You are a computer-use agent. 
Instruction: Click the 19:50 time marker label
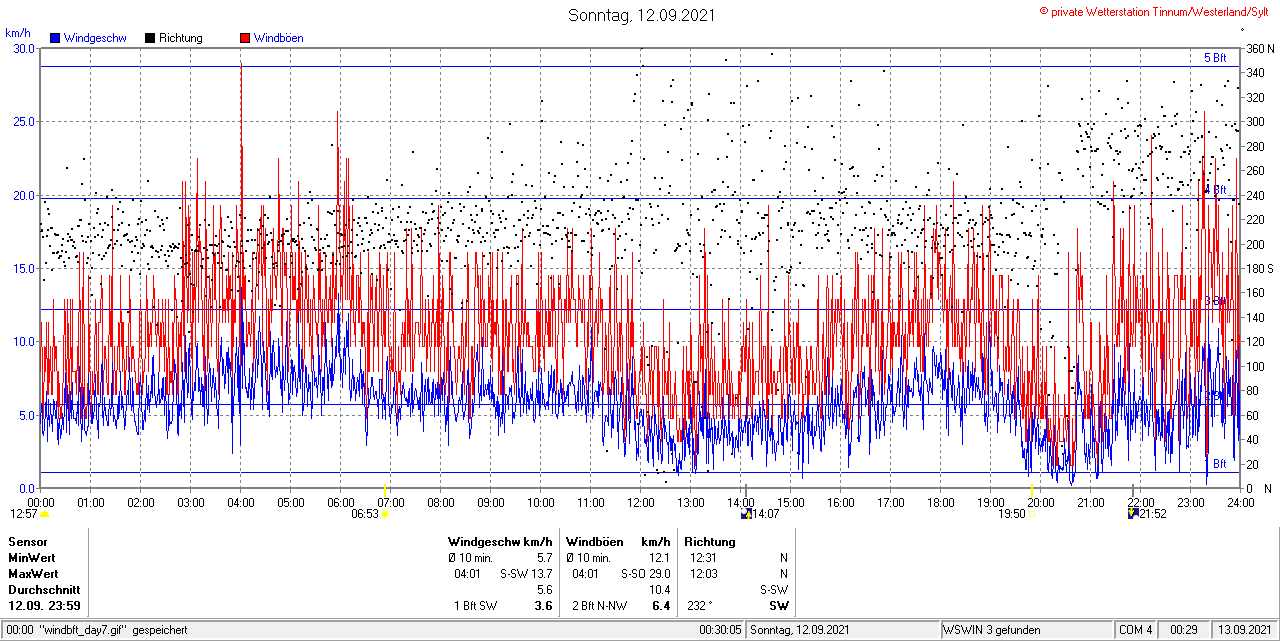click(x=1012, y=514)
